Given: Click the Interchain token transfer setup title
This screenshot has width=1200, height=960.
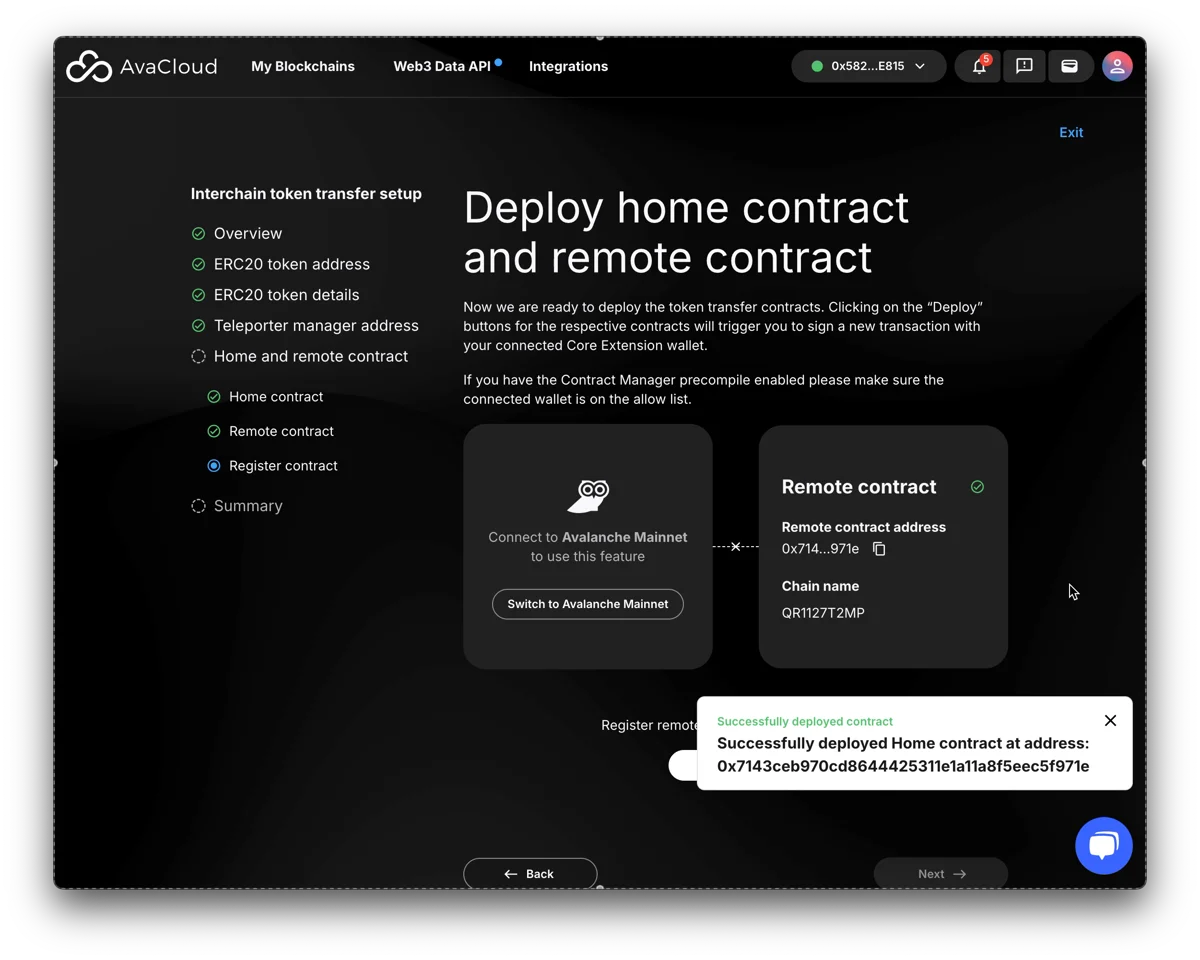Looking at the screenshot, I should point(306,194).
